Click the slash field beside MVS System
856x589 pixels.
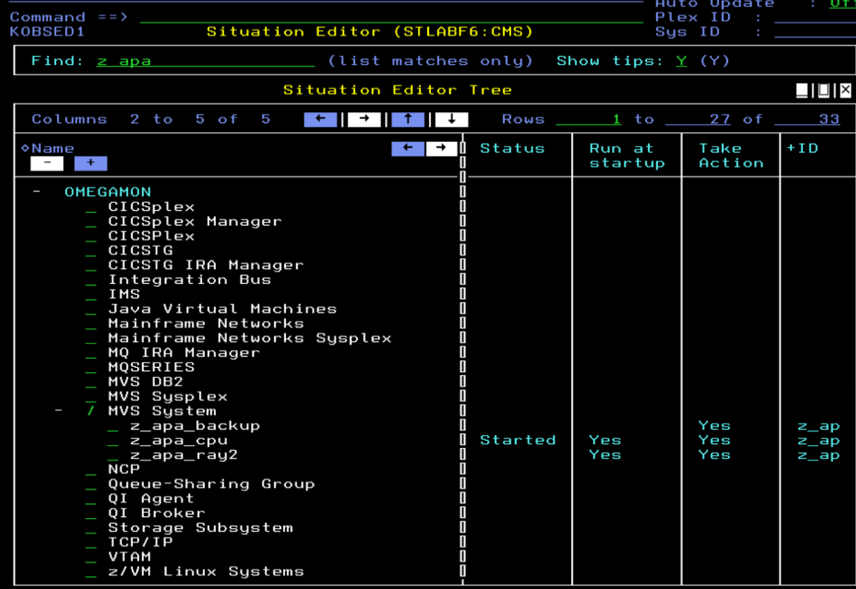(x=91, y=411)
